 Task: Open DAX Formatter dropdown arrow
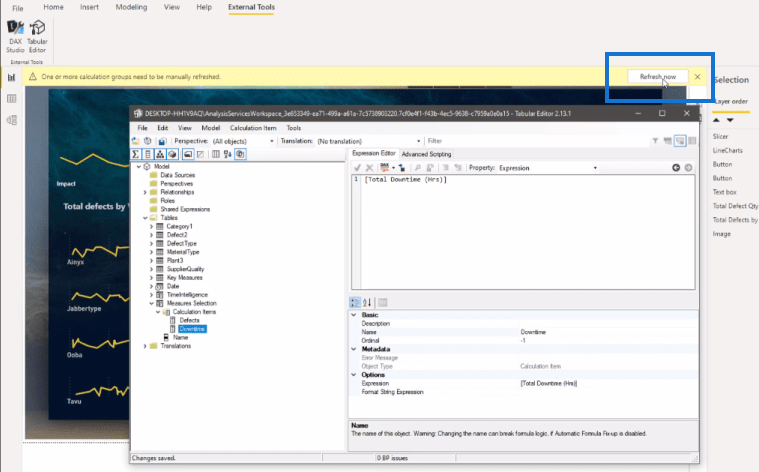tap(394, 168)
